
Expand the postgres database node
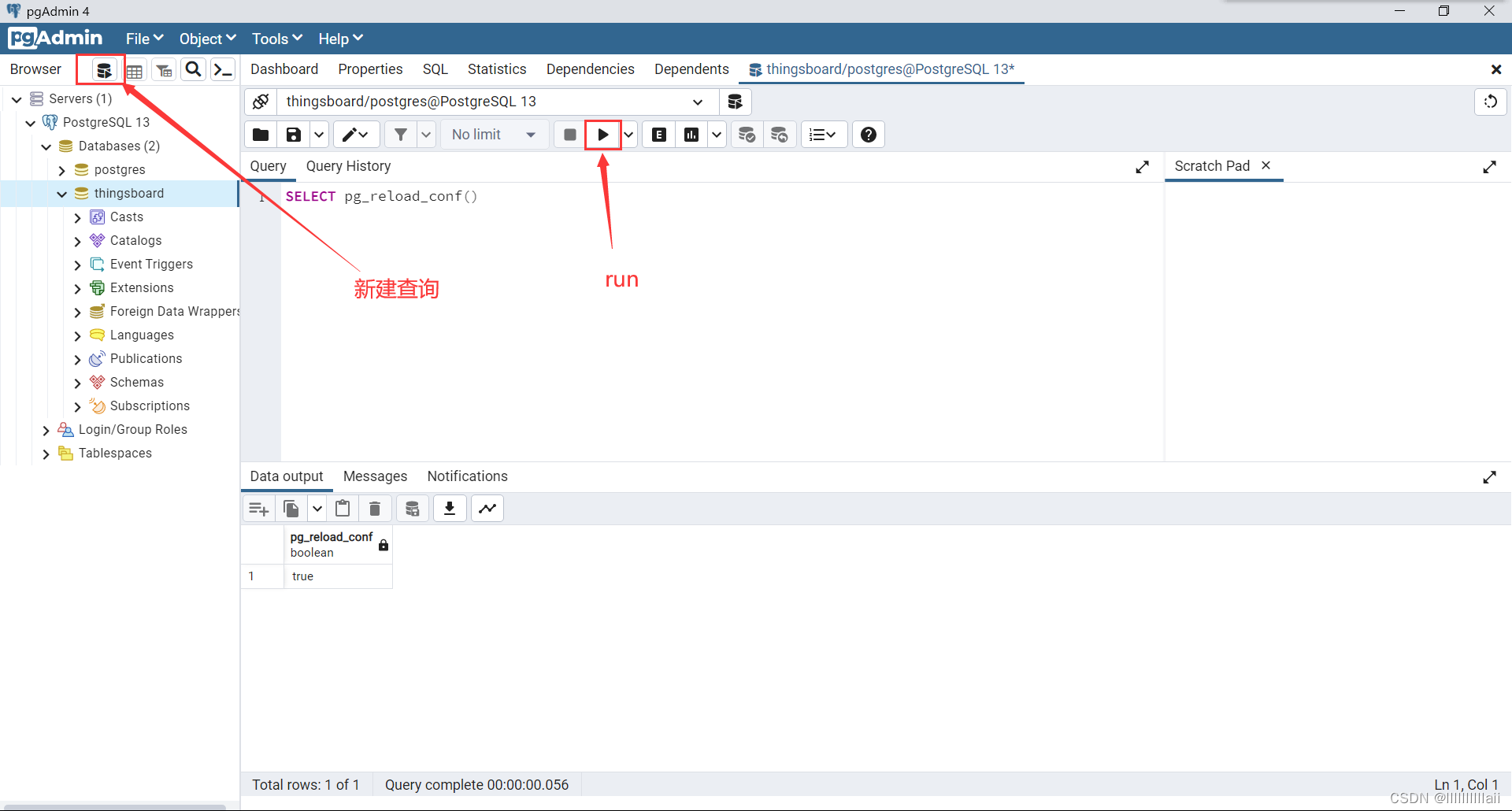point(62,170)
